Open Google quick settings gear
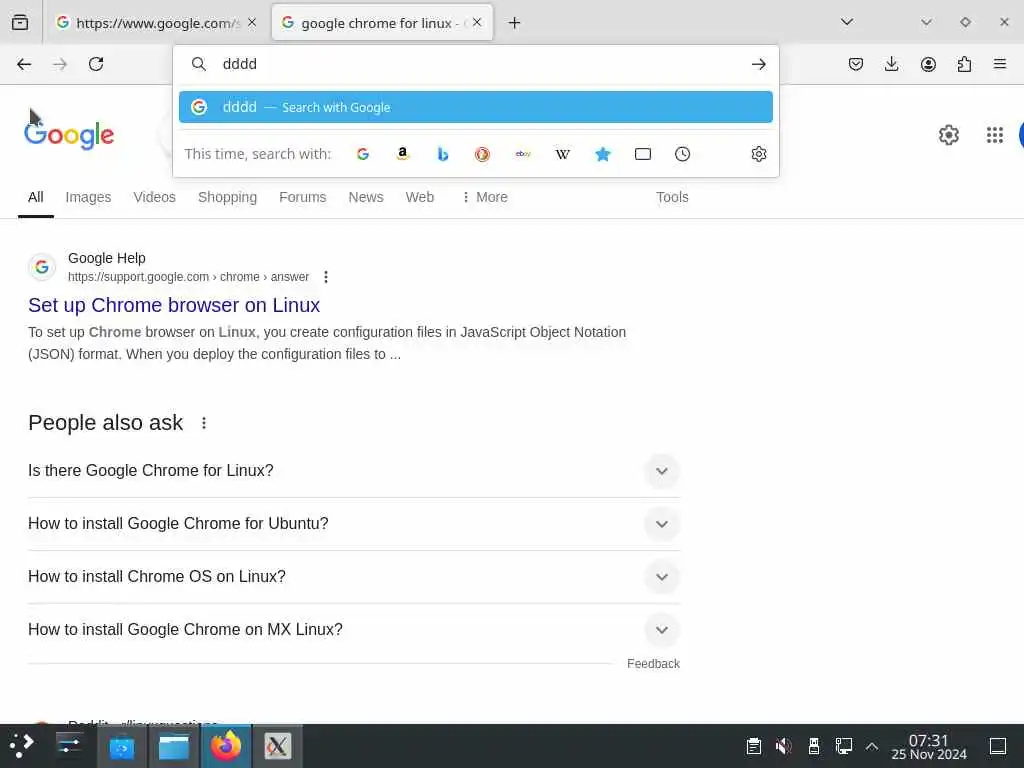 click(949, 135)
